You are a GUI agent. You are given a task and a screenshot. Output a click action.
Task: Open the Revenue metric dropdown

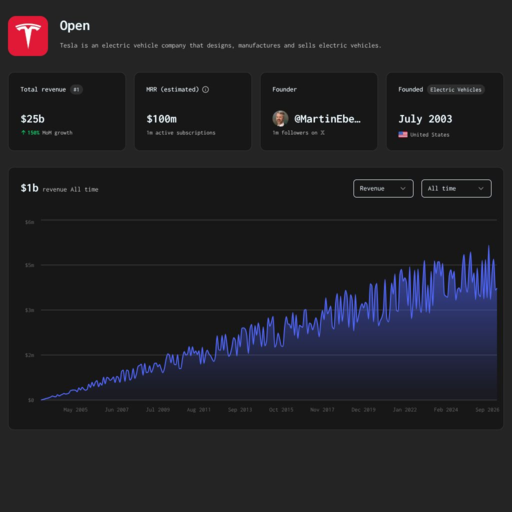click(383, 189)
